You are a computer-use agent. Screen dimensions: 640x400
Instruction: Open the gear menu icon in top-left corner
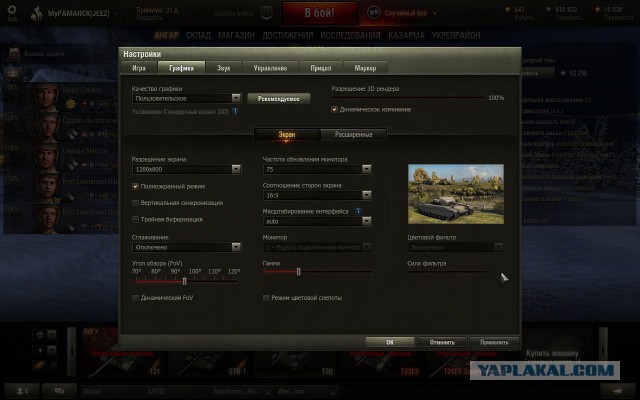[x=12, y=12]
